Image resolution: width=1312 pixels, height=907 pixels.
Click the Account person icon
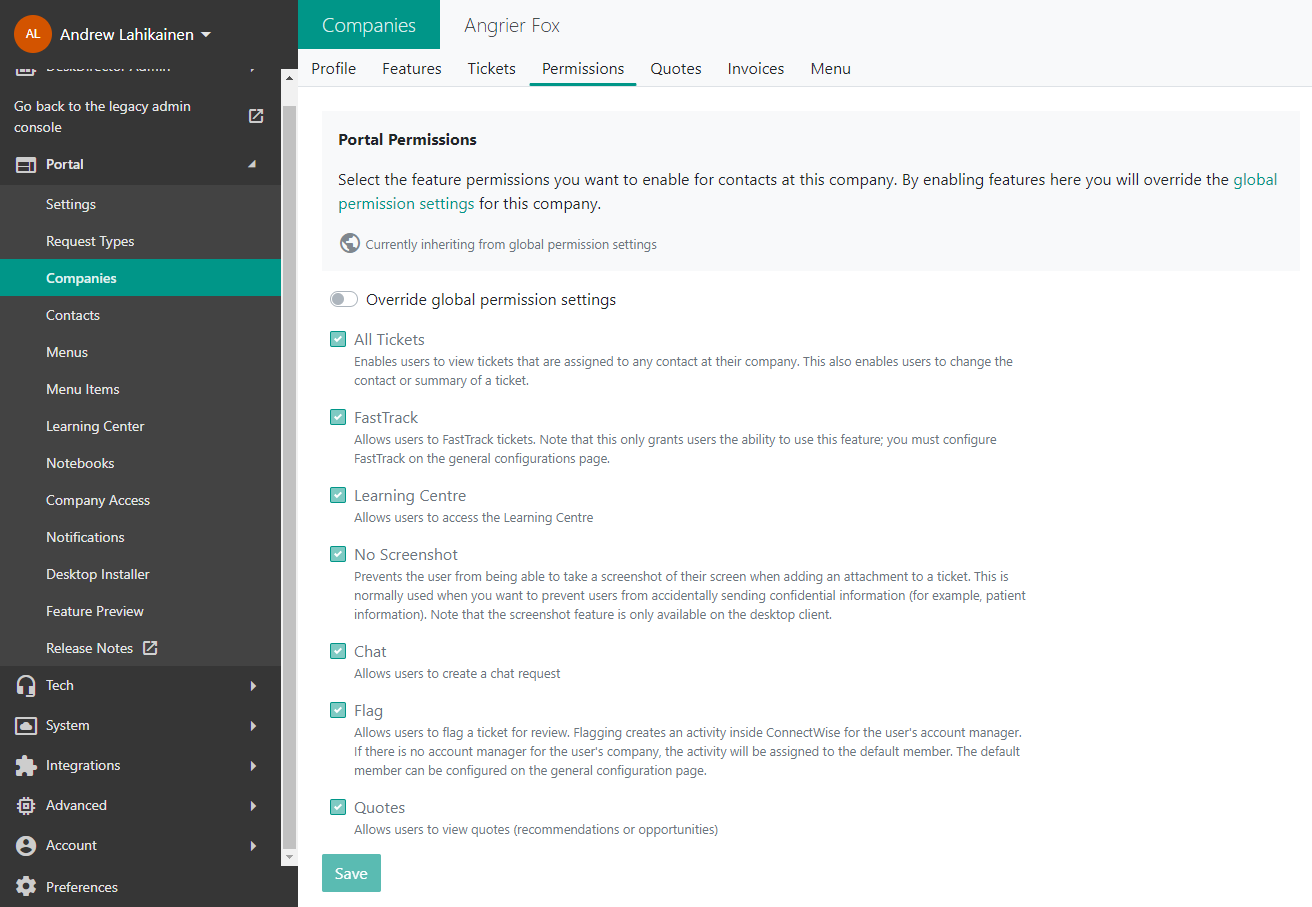tap(26, 846)
